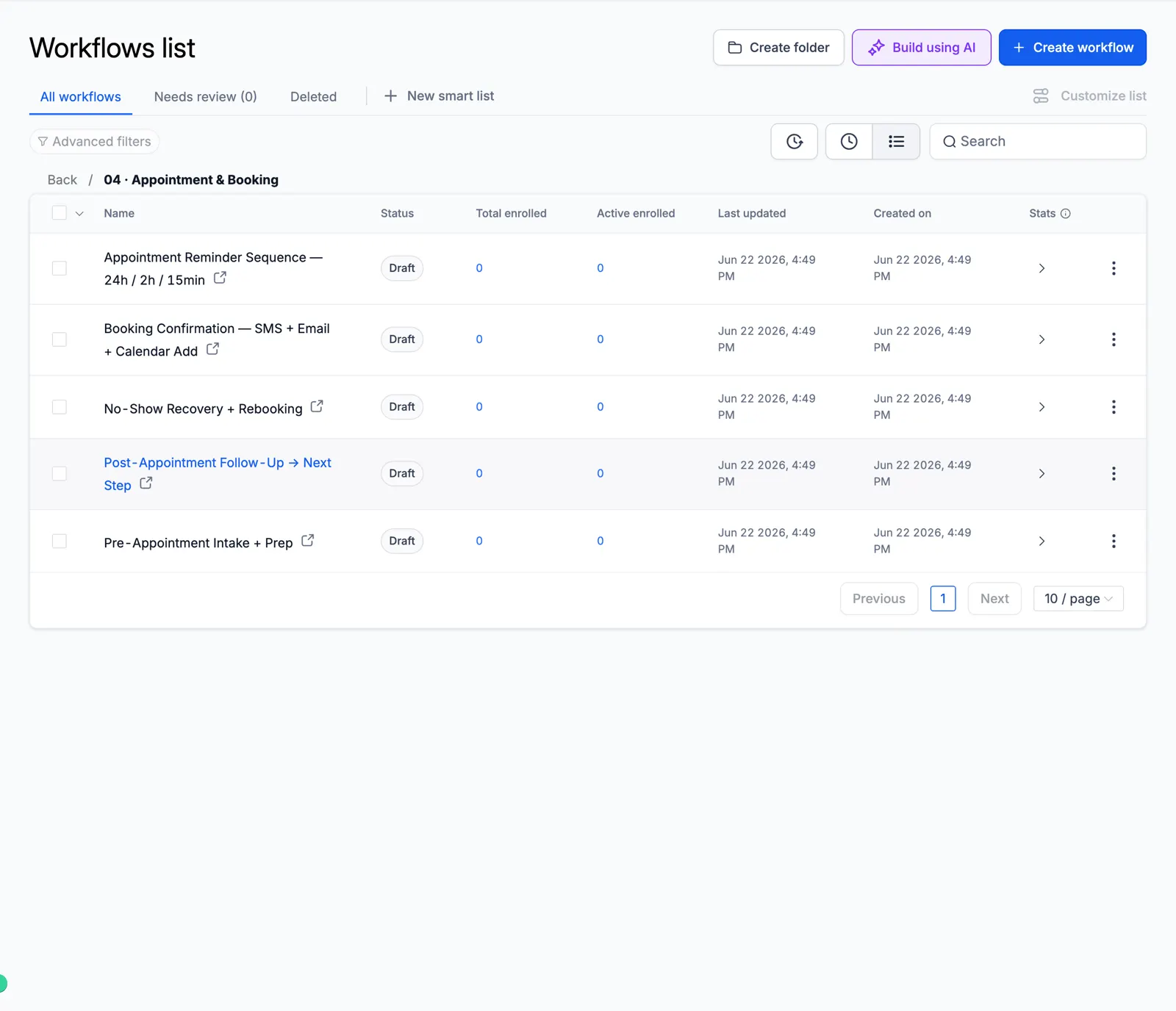1176x1011 pixels.
Task: Click the plus icon for New smart list
Action: click(x=390, y=96)
